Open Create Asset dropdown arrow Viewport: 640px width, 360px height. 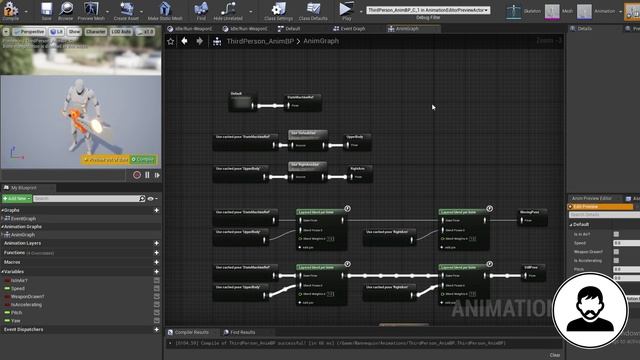(142, 11)
